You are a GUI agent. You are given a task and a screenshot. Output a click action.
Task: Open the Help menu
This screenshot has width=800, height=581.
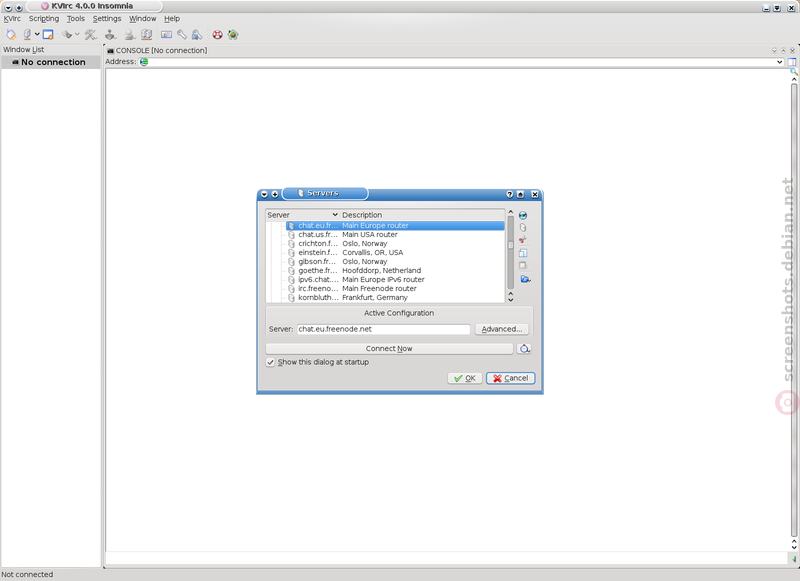coord(172,19)
